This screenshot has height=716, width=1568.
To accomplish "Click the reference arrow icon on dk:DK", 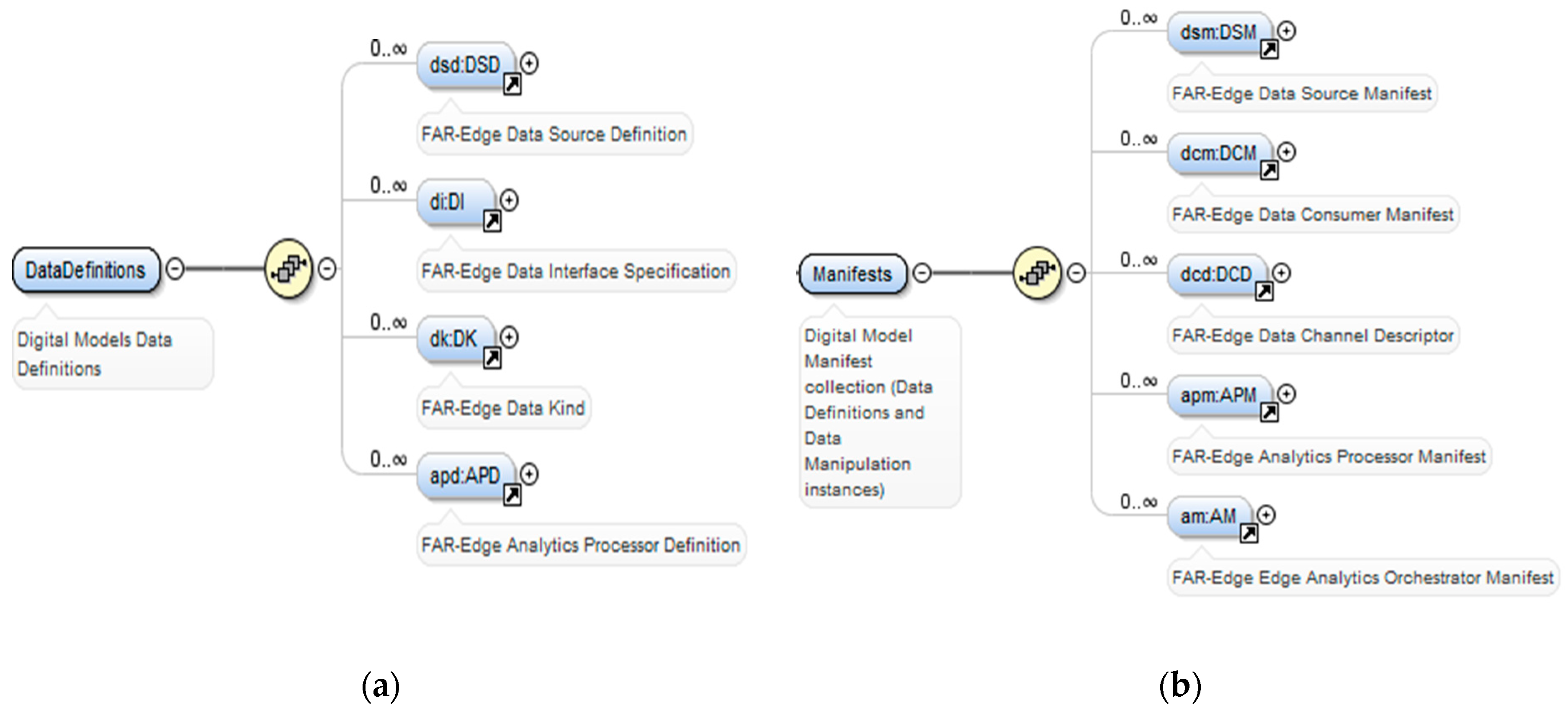I will point(492,358).
